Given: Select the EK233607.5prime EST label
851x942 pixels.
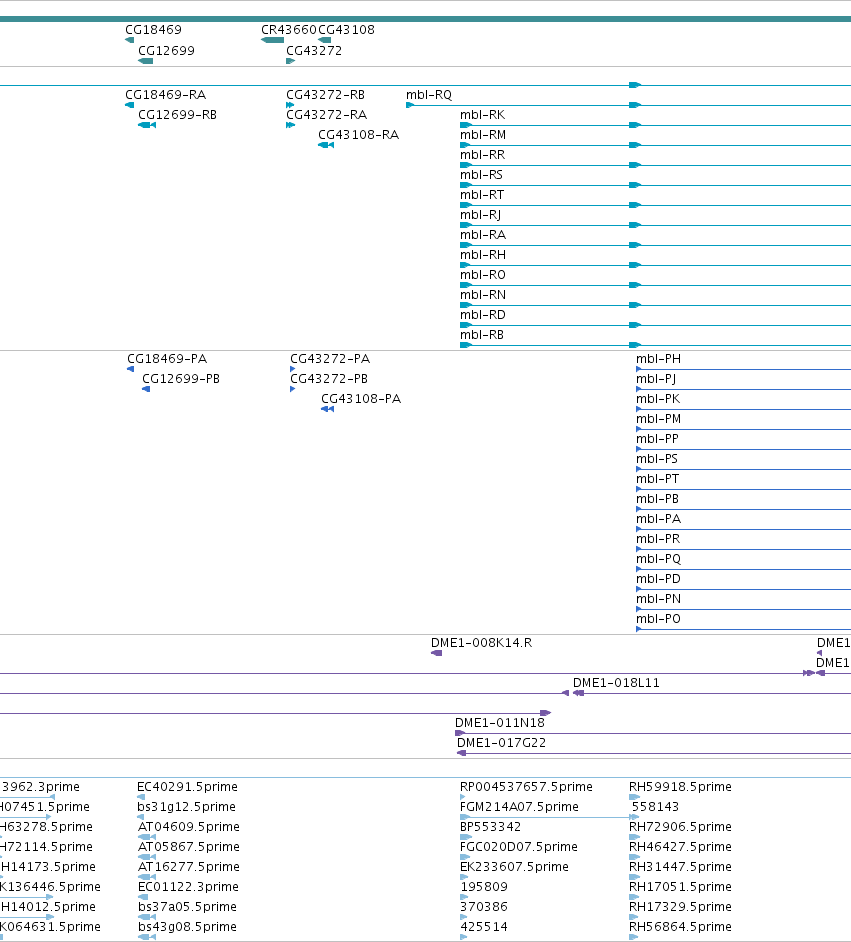Looking at the screenshot, I should (x=514, y=866).
